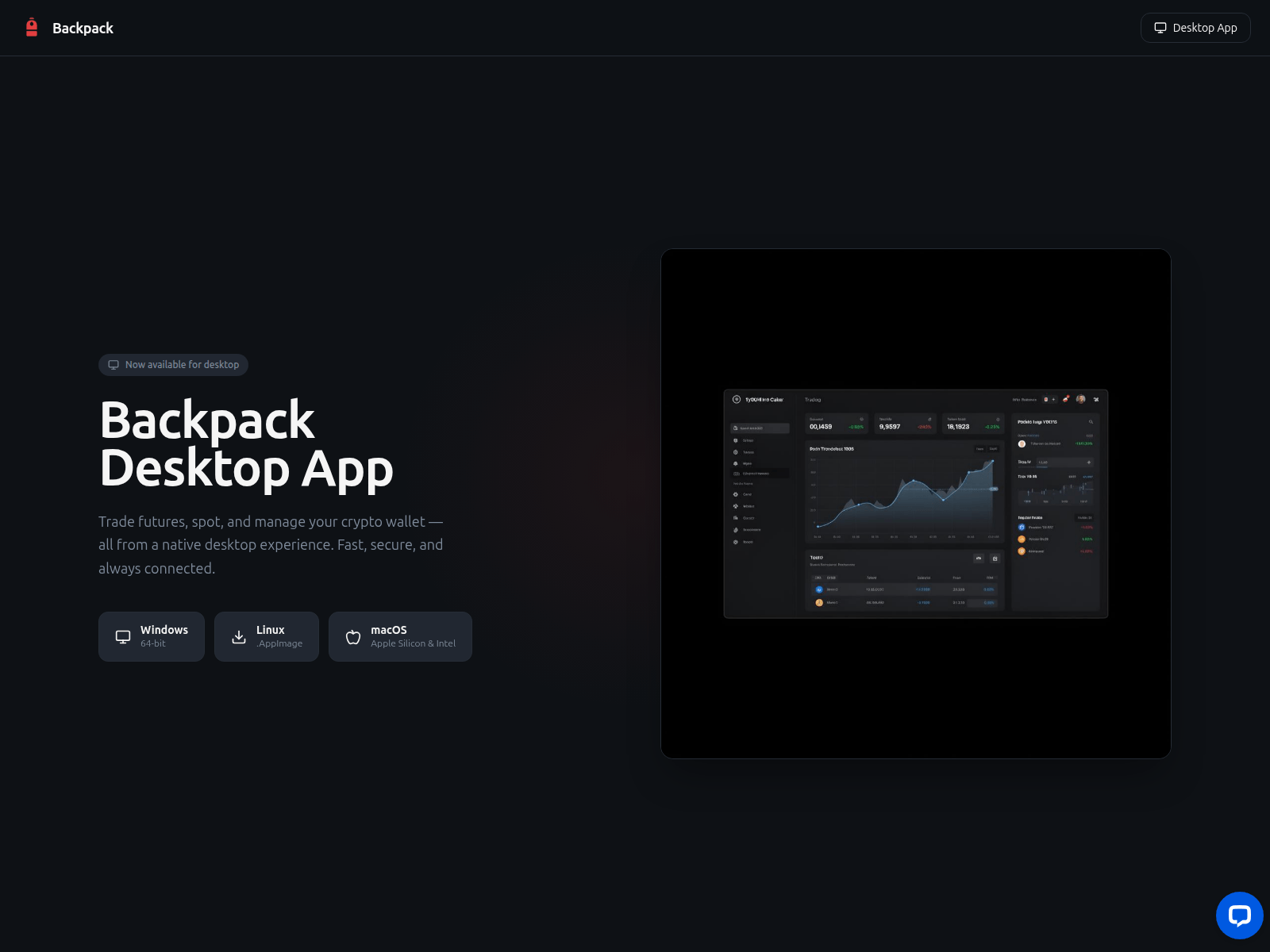Open the live chat bubble in the bottom-right corner
The width and height of the screenshot is (1270, 952).
click(x=1240, y=916)
